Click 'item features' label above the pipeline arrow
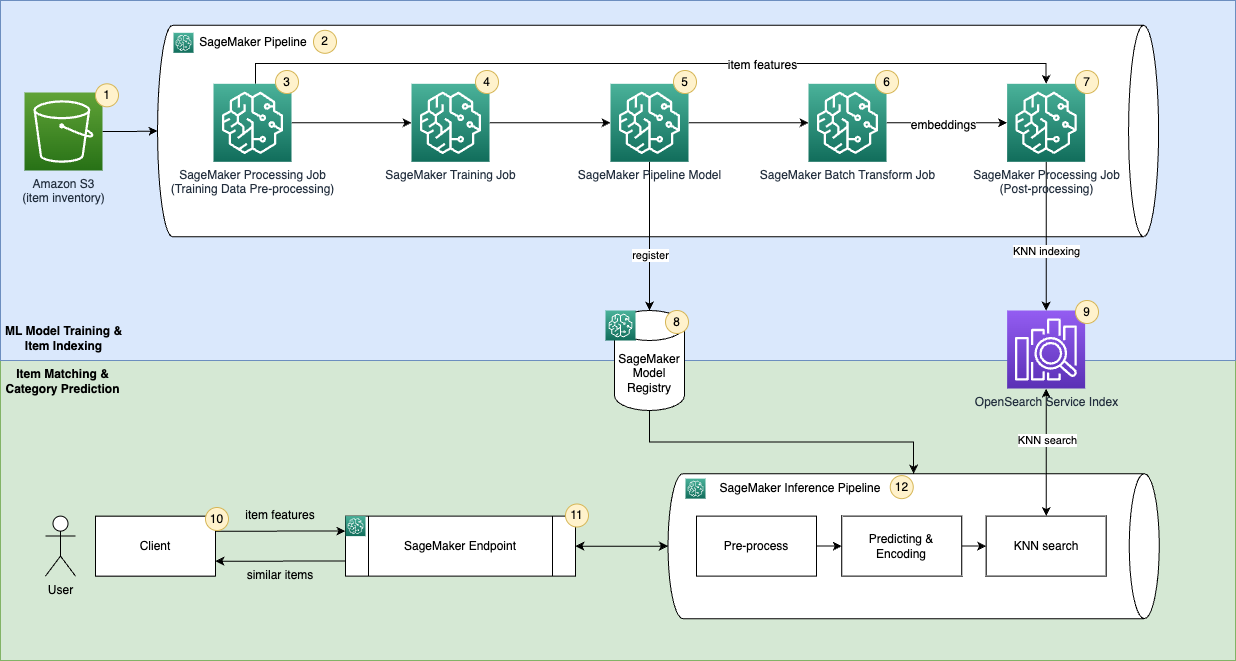Image resolution: width=1236 pixels, height=661 pixels. click(x=763, y=65)
